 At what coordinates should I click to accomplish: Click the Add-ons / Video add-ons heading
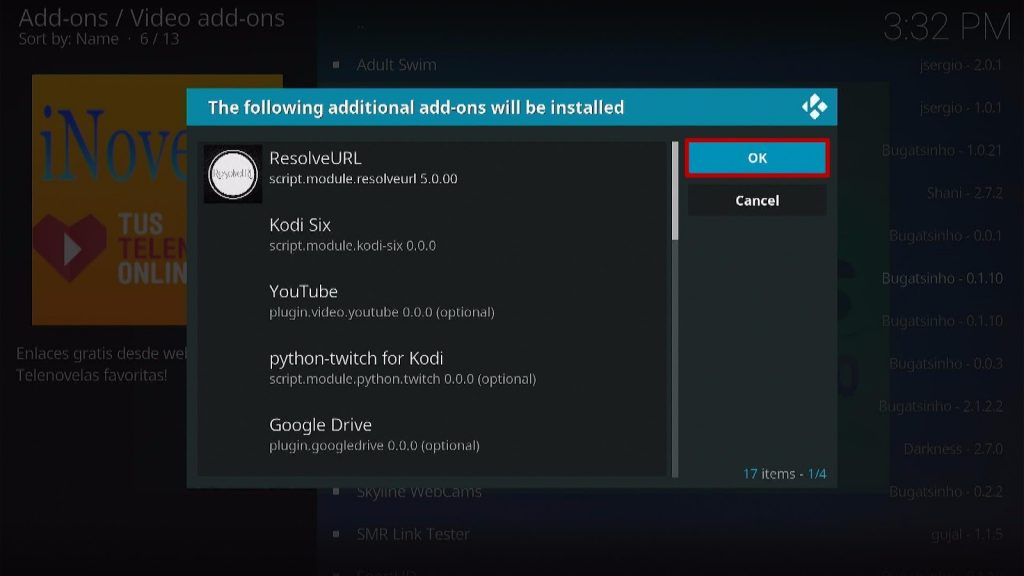point(152,18)
